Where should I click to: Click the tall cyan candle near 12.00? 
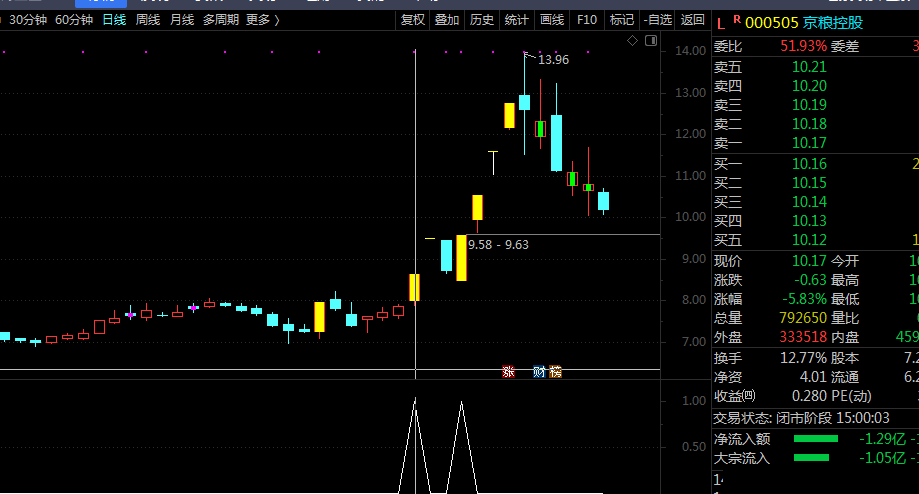pos(556,143)
